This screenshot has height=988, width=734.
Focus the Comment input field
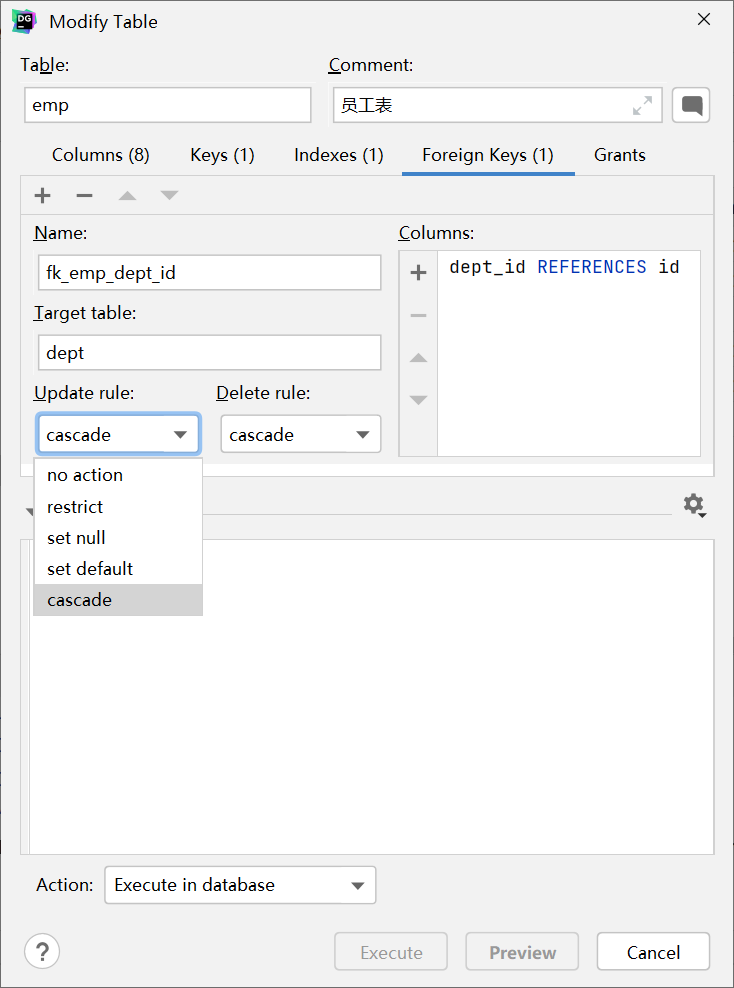pyautogui.click(x=498, y=105)
